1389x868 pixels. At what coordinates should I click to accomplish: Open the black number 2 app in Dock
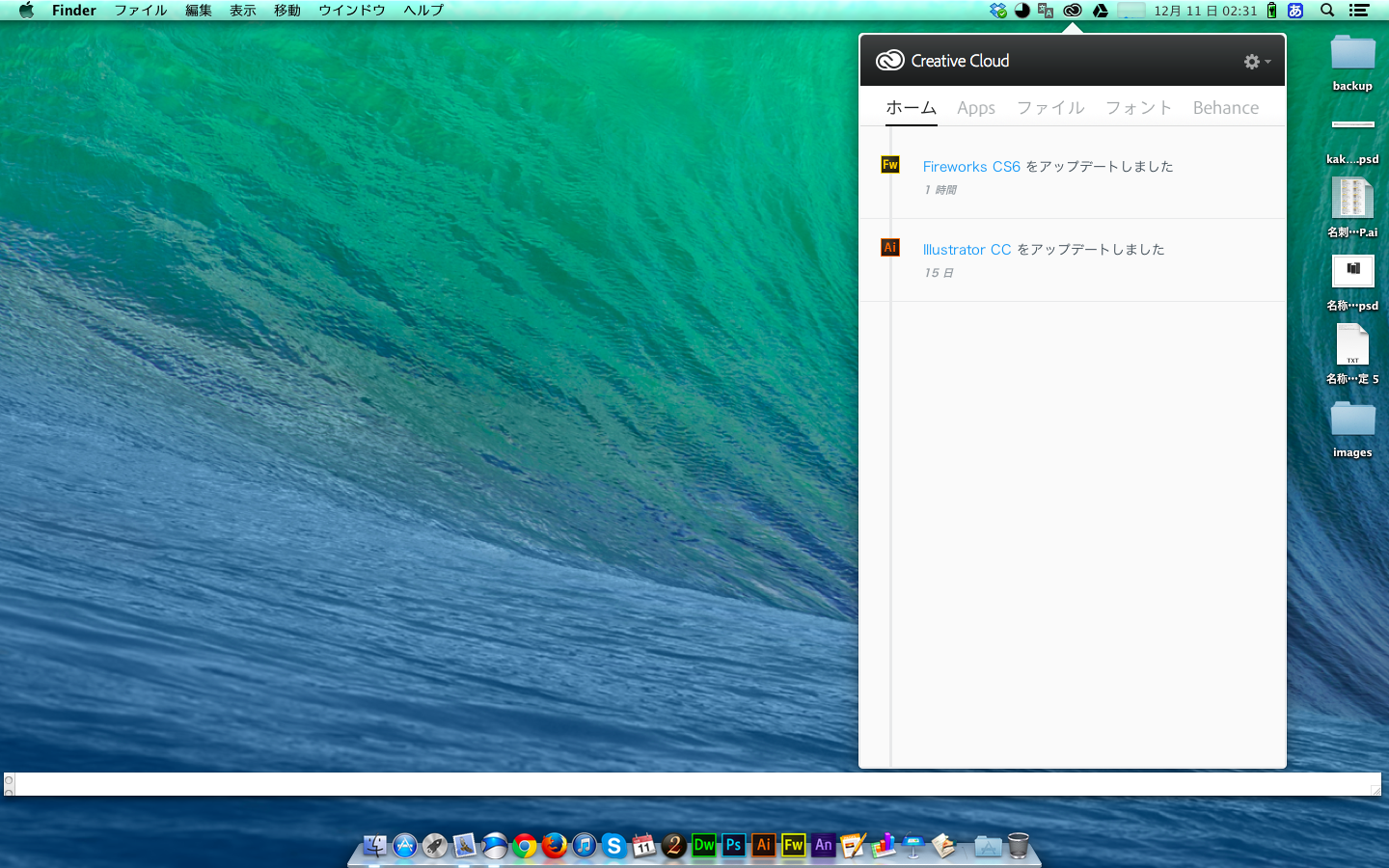pyautogui.click(x=674, y=846)
